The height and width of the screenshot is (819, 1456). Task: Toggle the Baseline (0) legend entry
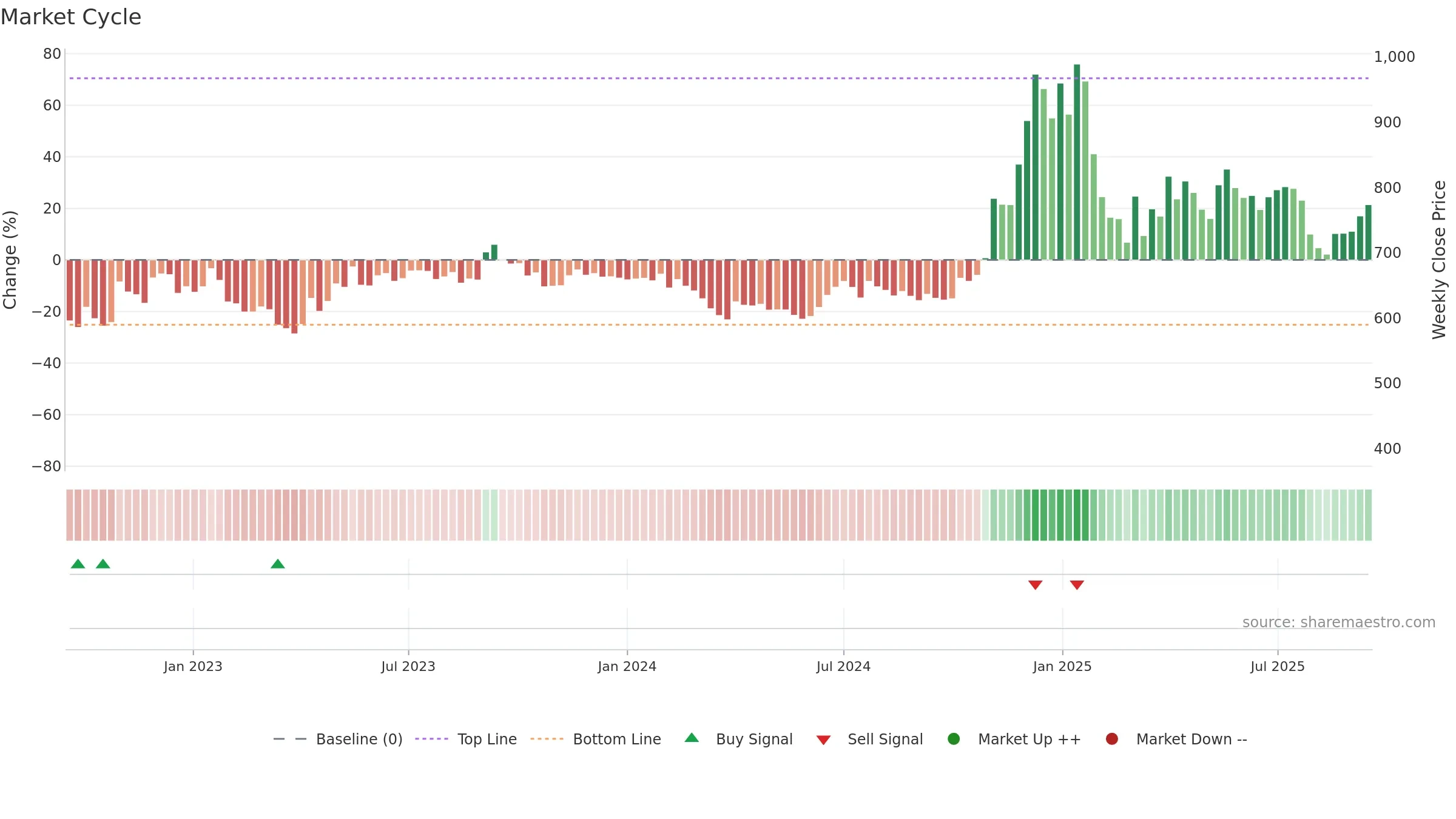(338, 739)
